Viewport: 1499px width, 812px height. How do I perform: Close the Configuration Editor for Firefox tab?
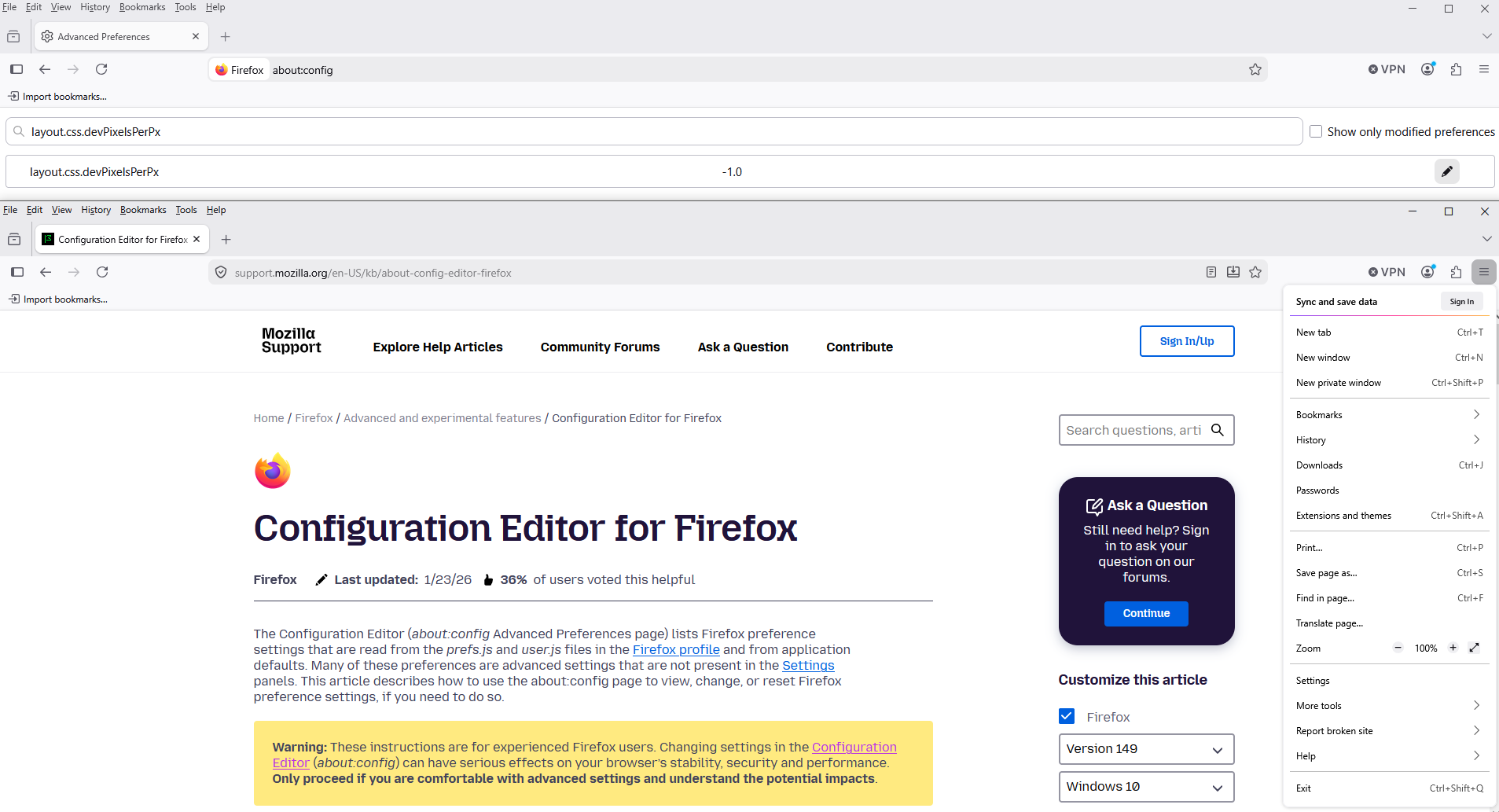[197, 239]
